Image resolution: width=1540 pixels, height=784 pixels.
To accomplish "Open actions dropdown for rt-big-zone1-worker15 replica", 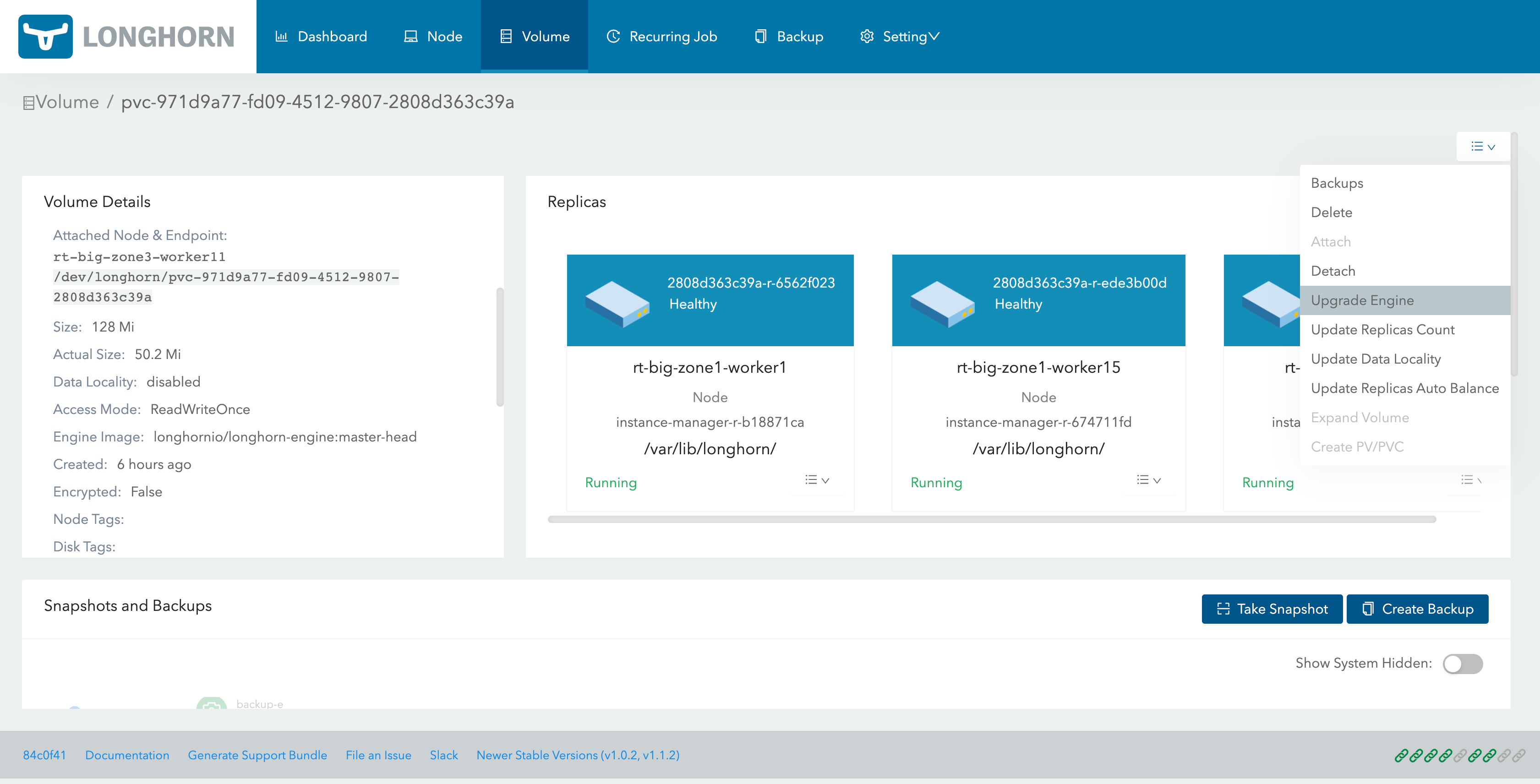I will (1148, 480).
